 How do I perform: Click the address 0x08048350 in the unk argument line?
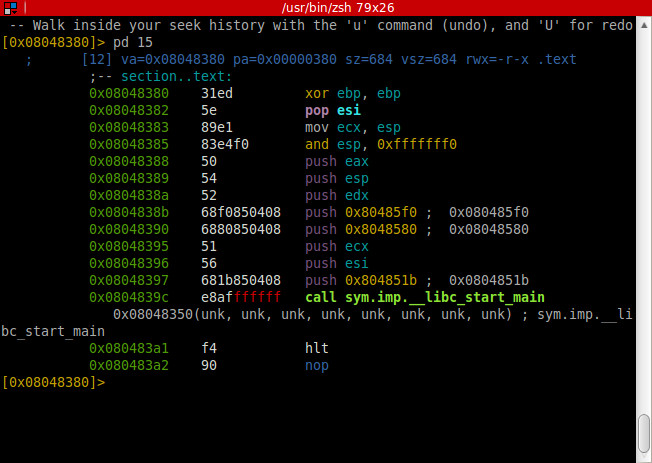coord(153,314)
